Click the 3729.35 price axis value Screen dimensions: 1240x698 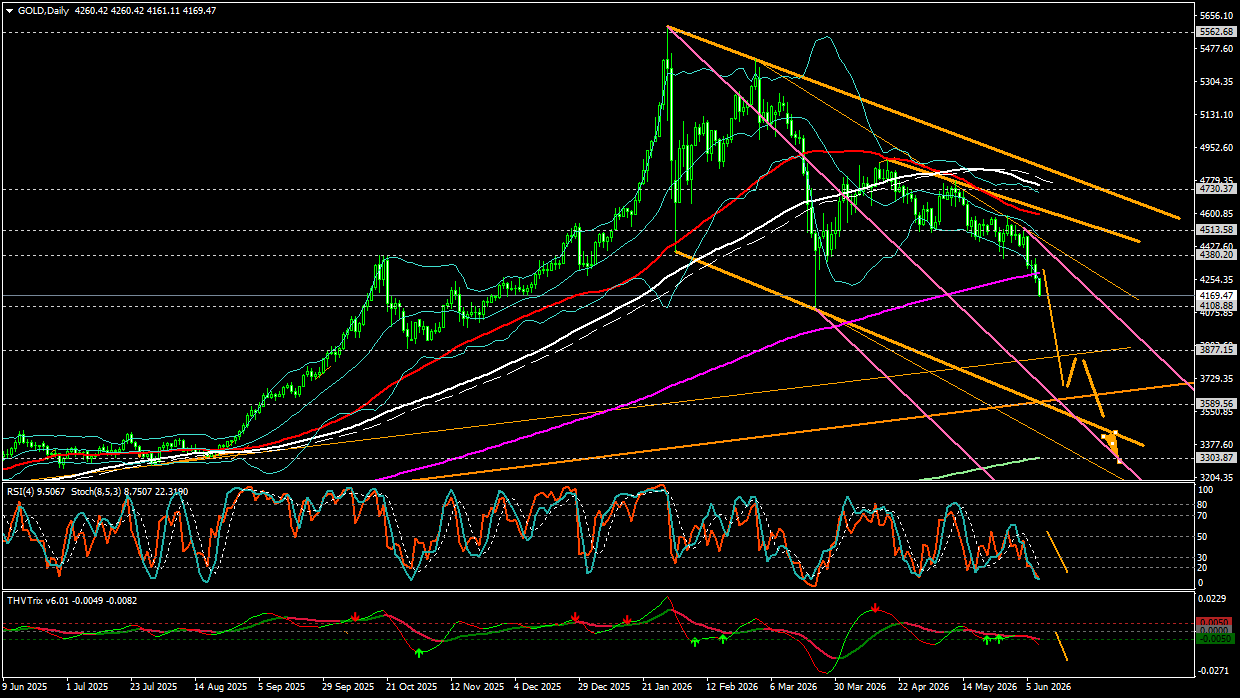click(x=1217, y=379)
